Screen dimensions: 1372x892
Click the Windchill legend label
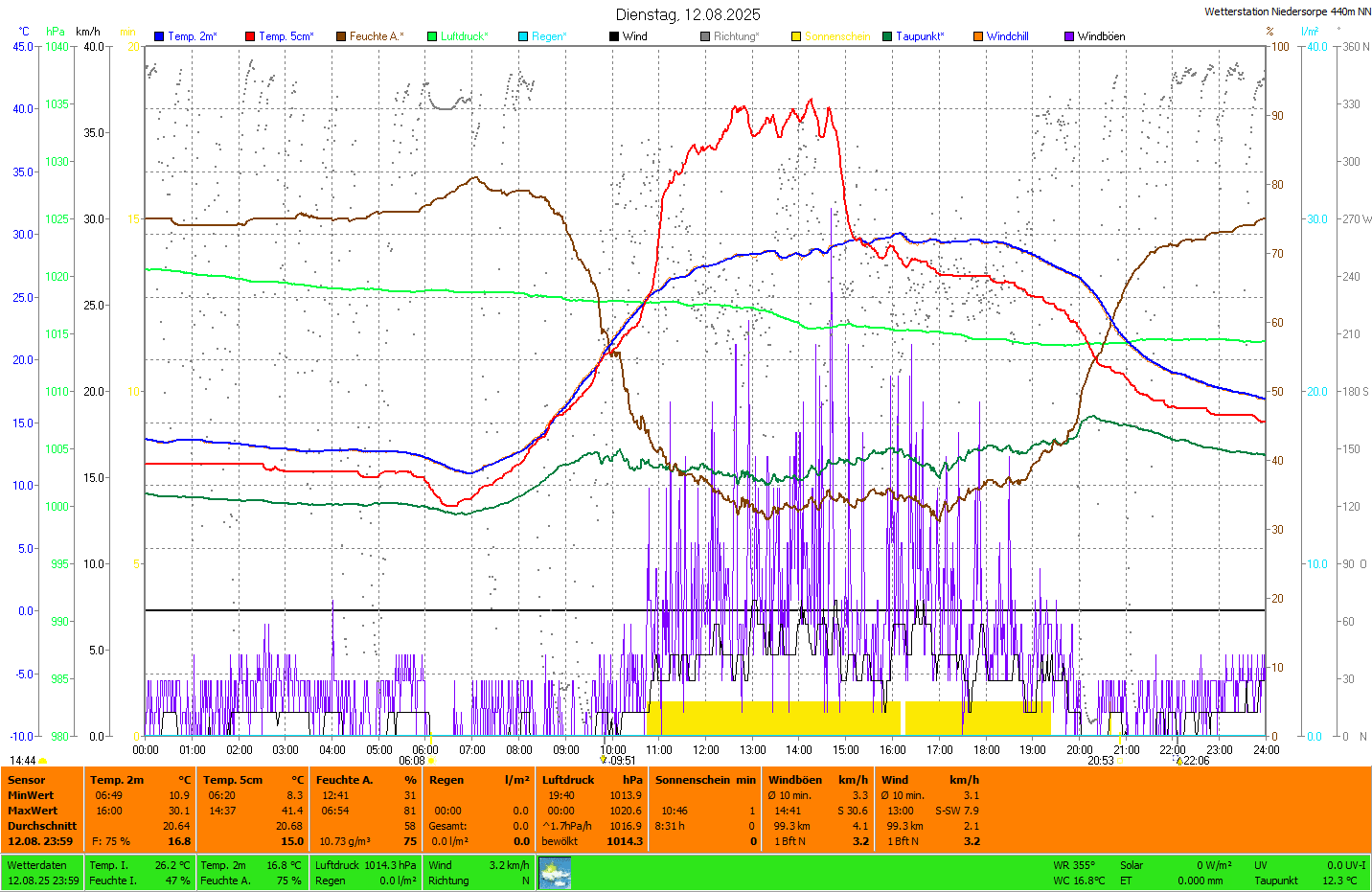coord(1007,36)
